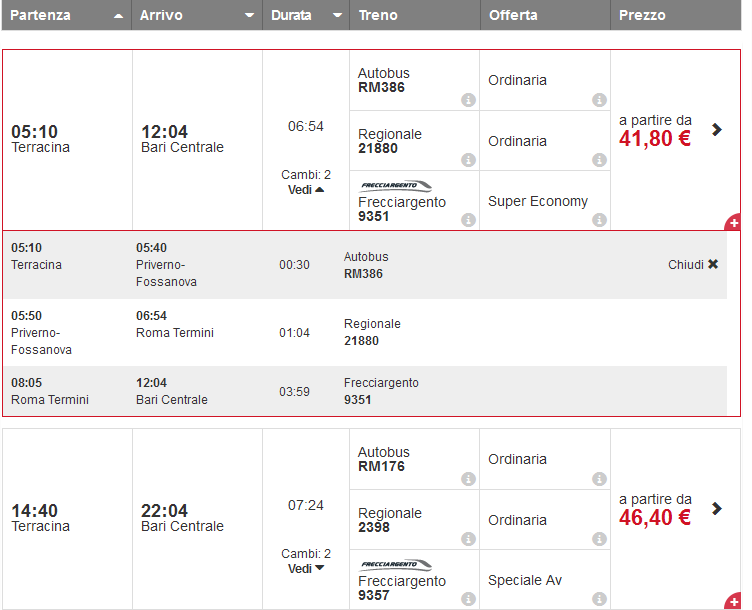The width and height of the screenshot is (752, 610).
Task: Expand Vedi changes for 14:40 trip
Action: coord(306,569)
